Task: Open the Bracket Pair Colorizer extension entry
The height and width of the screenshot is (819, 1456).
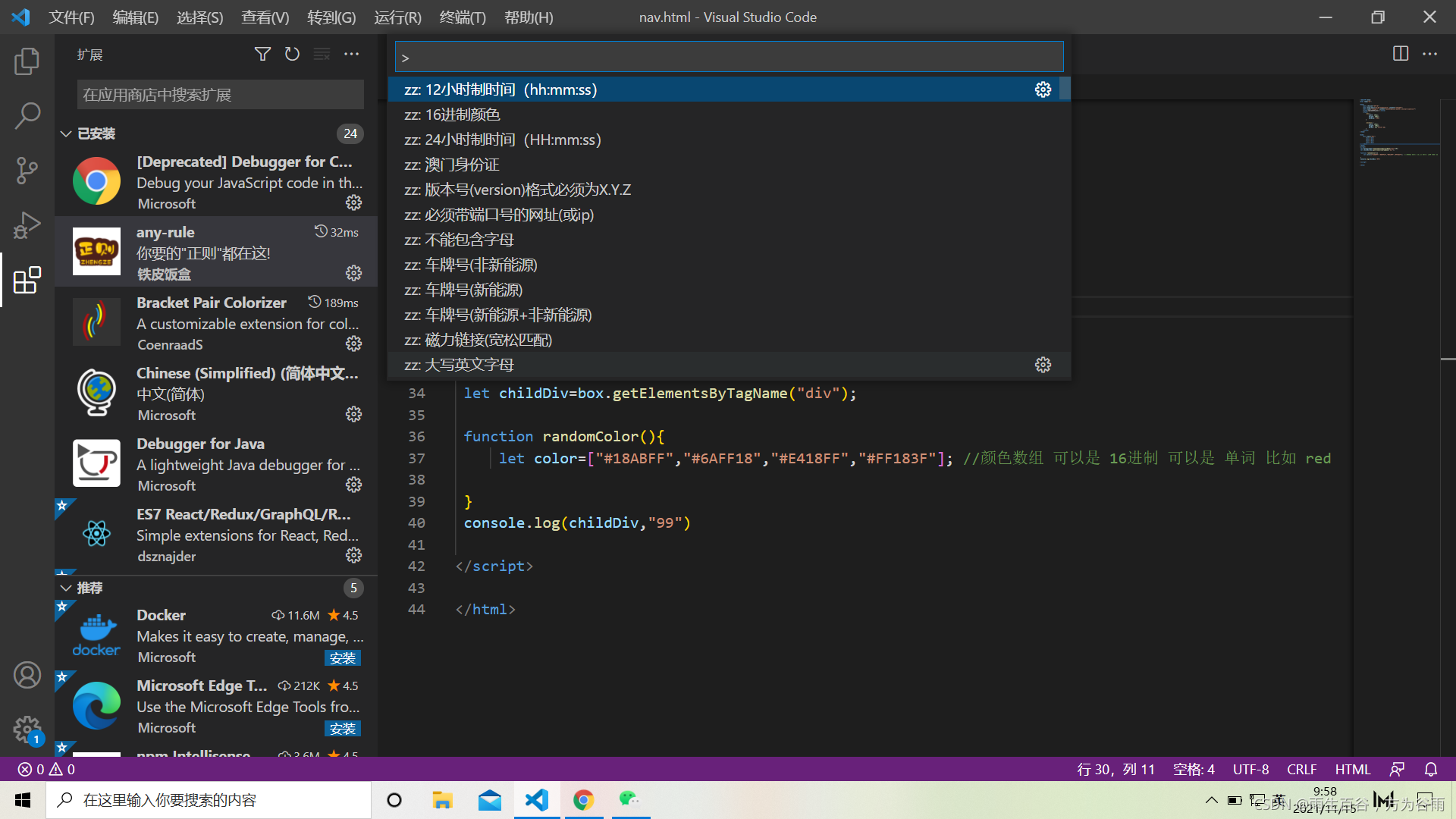Action: (216, 322)
